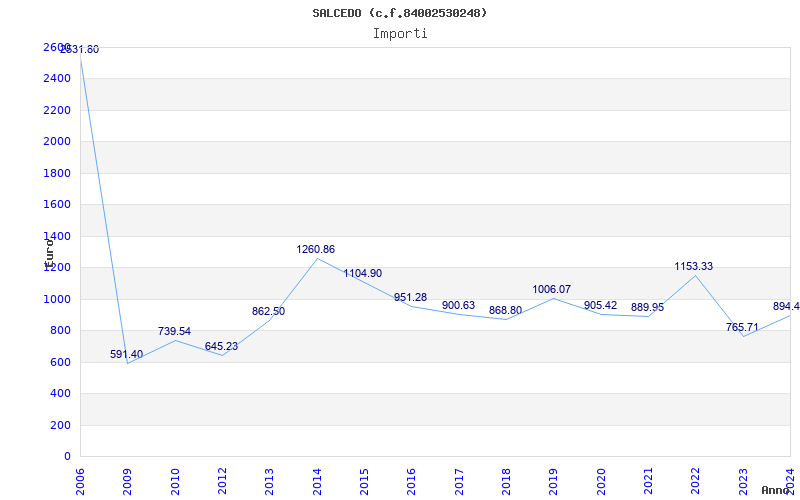The image size is (800, 500).
Task: Click the y-axis value 2200
Action: (x=57, y=110)
